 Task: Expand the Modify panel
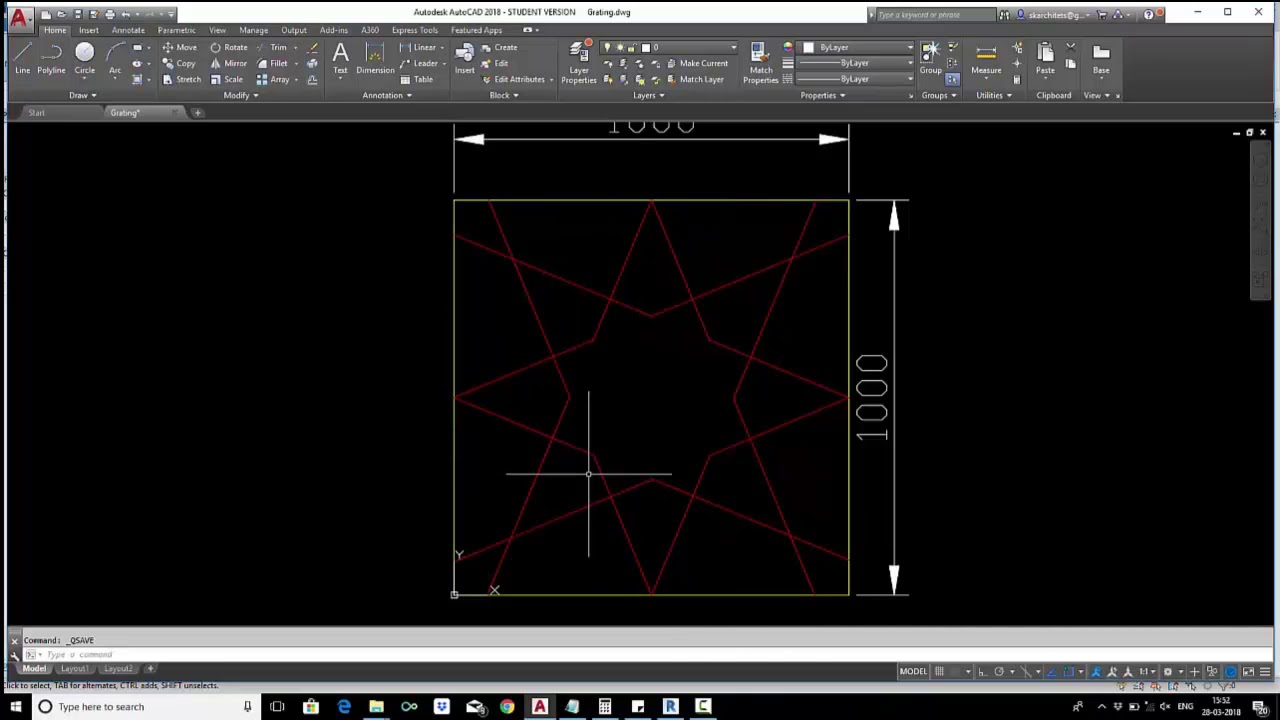pos(241,95)
